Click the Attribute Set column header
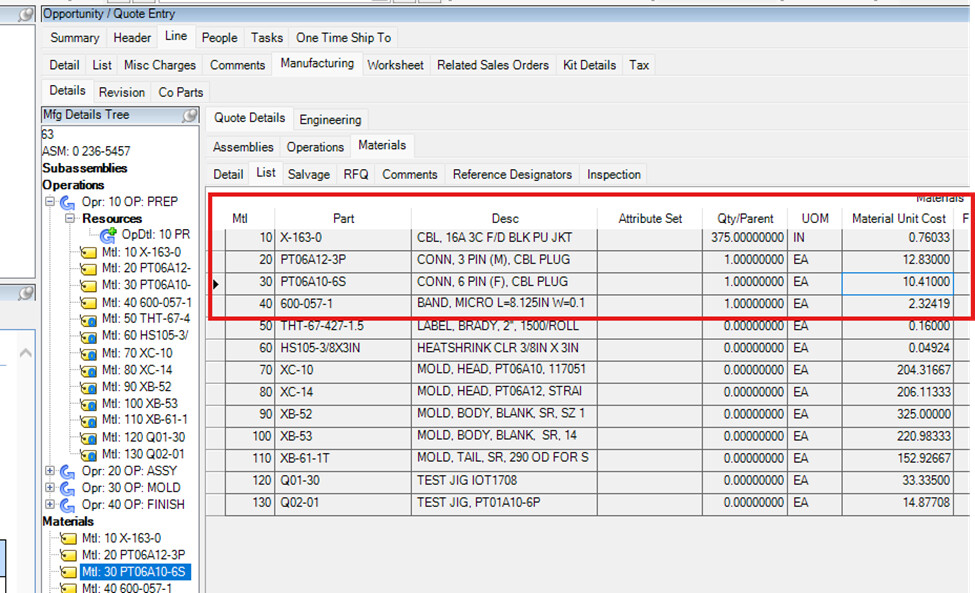This screenshot has height=593, width=975. coord(650,219)
